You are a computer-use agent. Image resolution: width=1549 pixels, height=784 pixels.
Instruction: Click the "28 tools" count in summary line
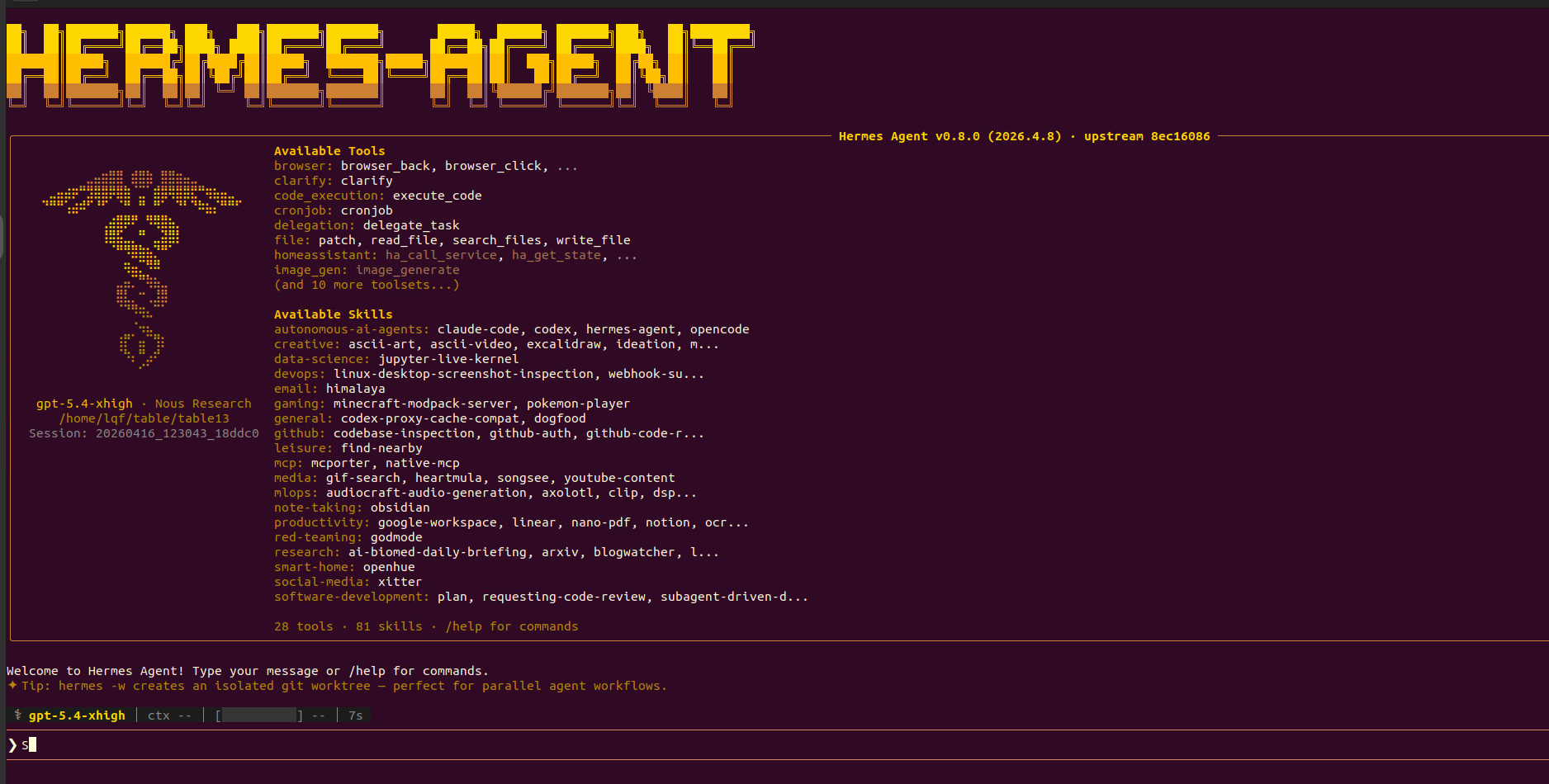[304, 626]
